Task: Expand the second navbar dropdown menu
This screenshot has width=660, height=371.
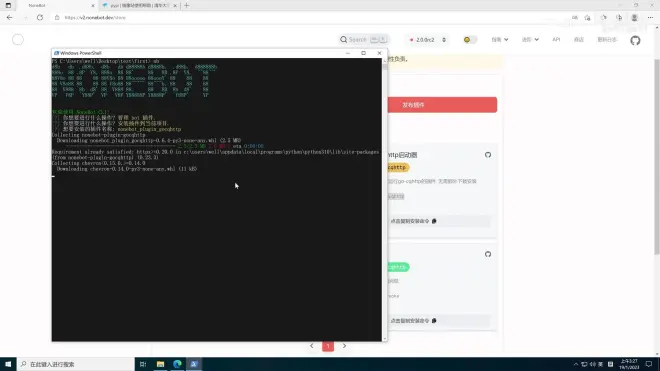Action: click(530, 40)
